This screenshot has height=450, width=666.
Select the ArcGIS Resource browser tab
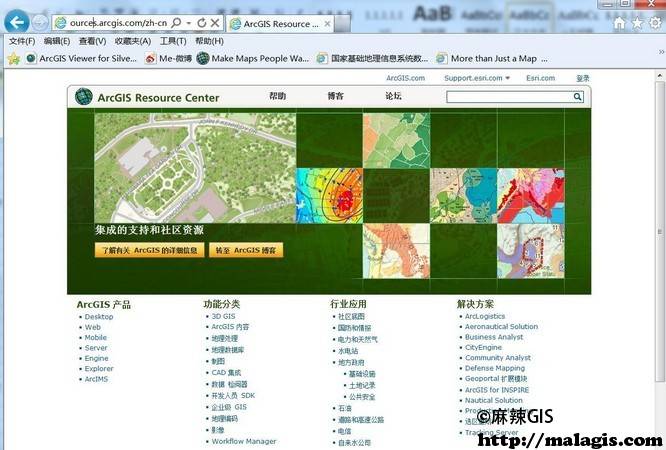(x=280, y=24)
